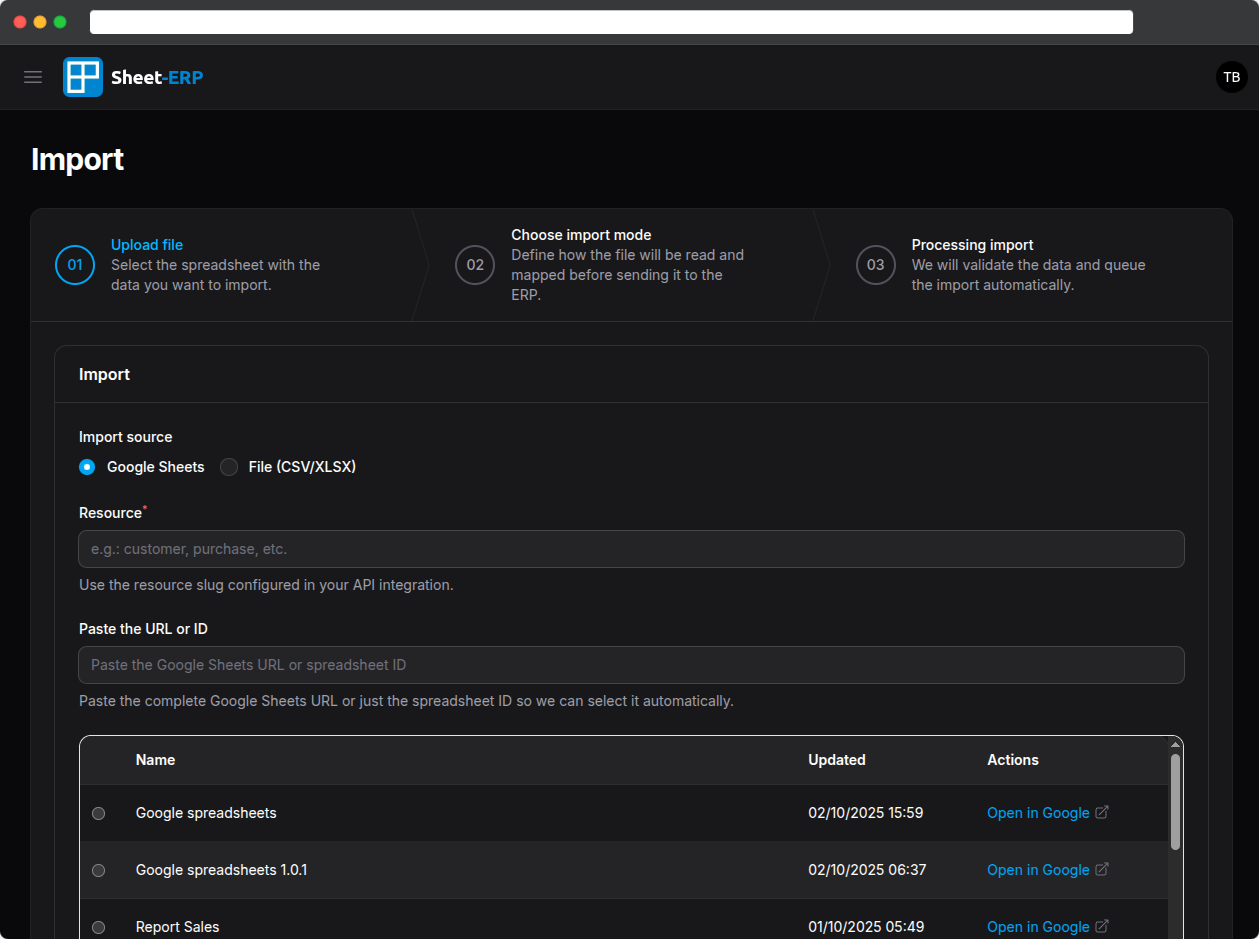1259x939 pixels.
Task: Sort the table by the Name column
Action: click(x=155, y=760)
